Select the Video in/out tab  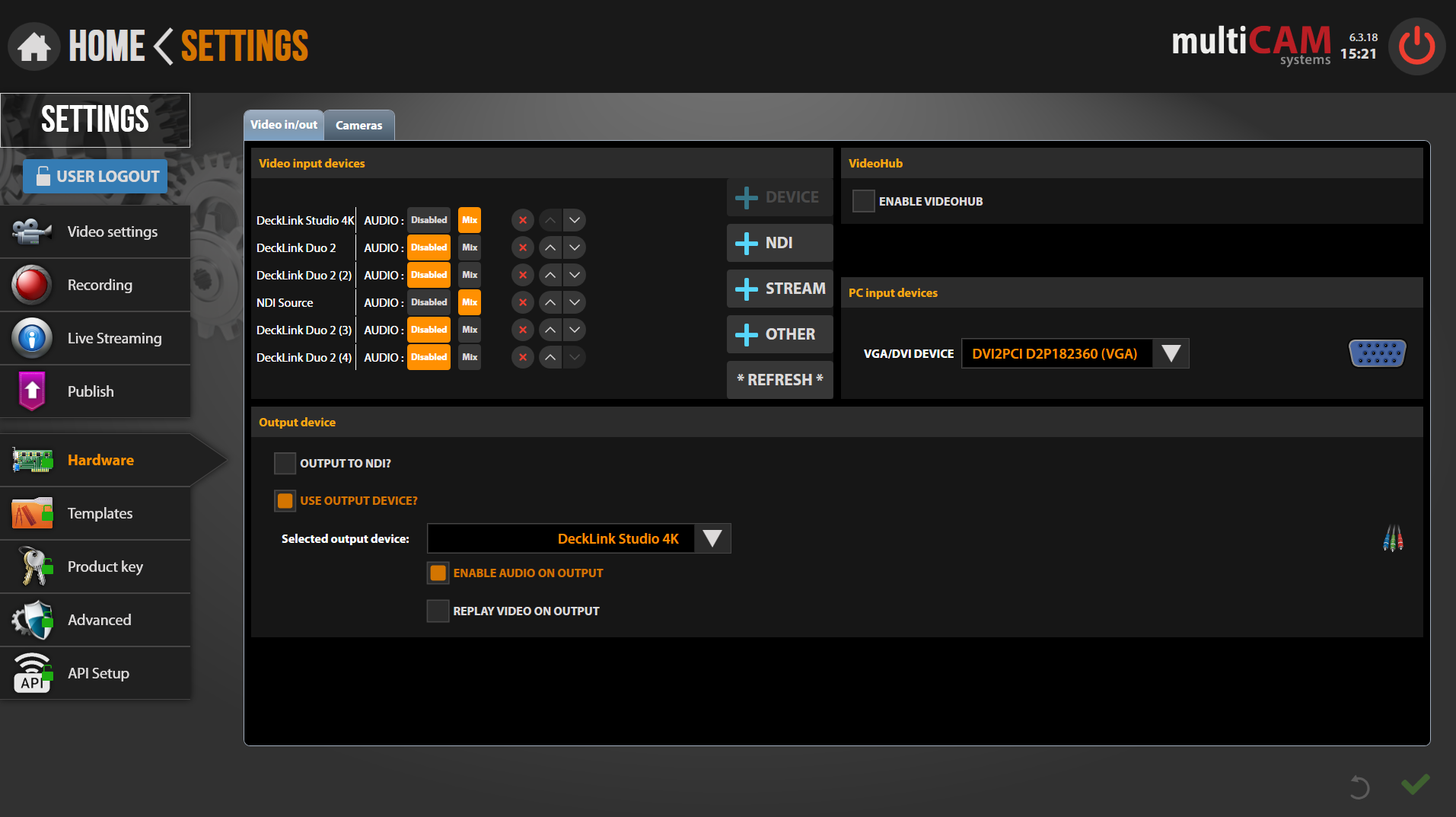[x=284, y=125]
